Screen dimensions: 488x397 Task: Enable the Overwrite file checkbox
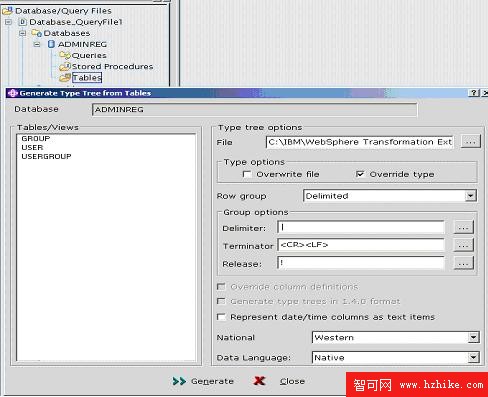pos(247,174)
